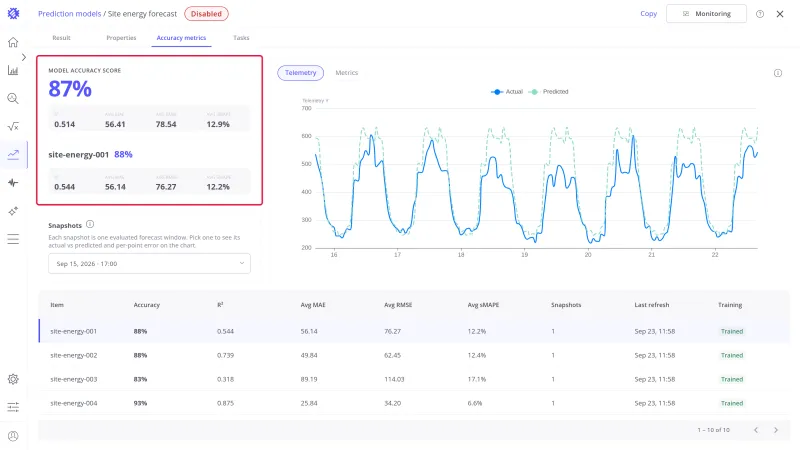The height and width of the screenshot is (450, 800).
Task: Click the info icon beside Snapshots
Action: (x=90, y=224)
